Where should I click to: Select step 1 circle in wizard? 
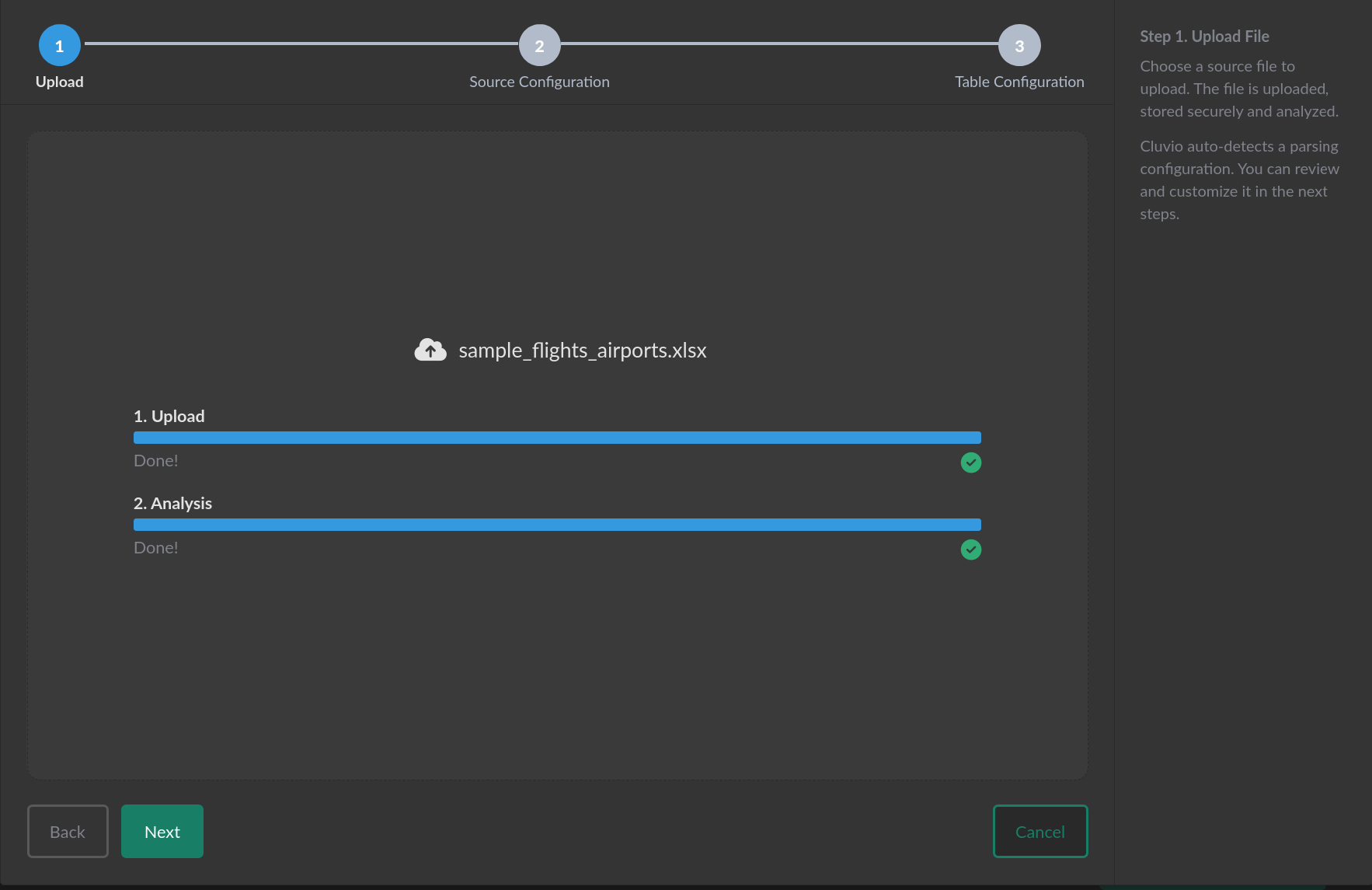tap(59, 46)
